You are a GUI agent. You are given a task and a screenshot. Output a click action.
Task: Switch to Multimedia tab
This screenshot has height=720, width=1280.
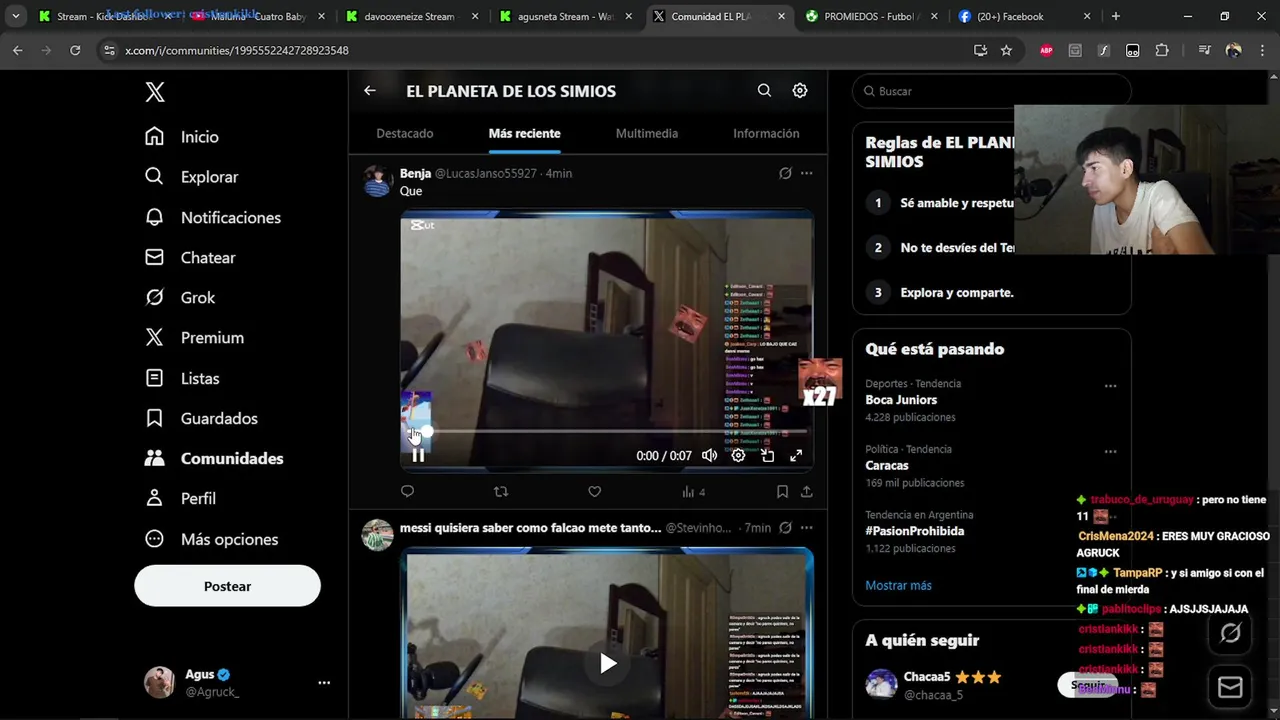(x=647, y=133)
